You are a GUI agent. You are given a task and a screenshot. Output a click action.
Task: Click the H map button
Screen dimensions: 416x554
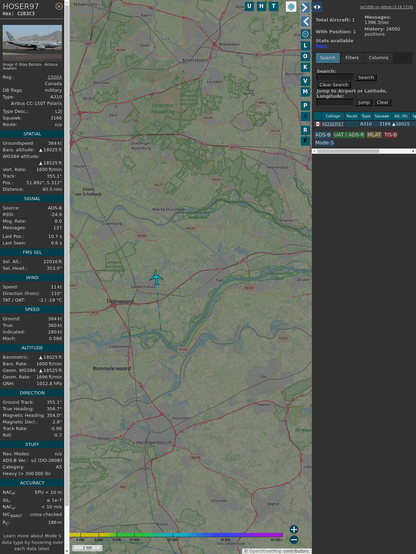click(x=261, y=6)
